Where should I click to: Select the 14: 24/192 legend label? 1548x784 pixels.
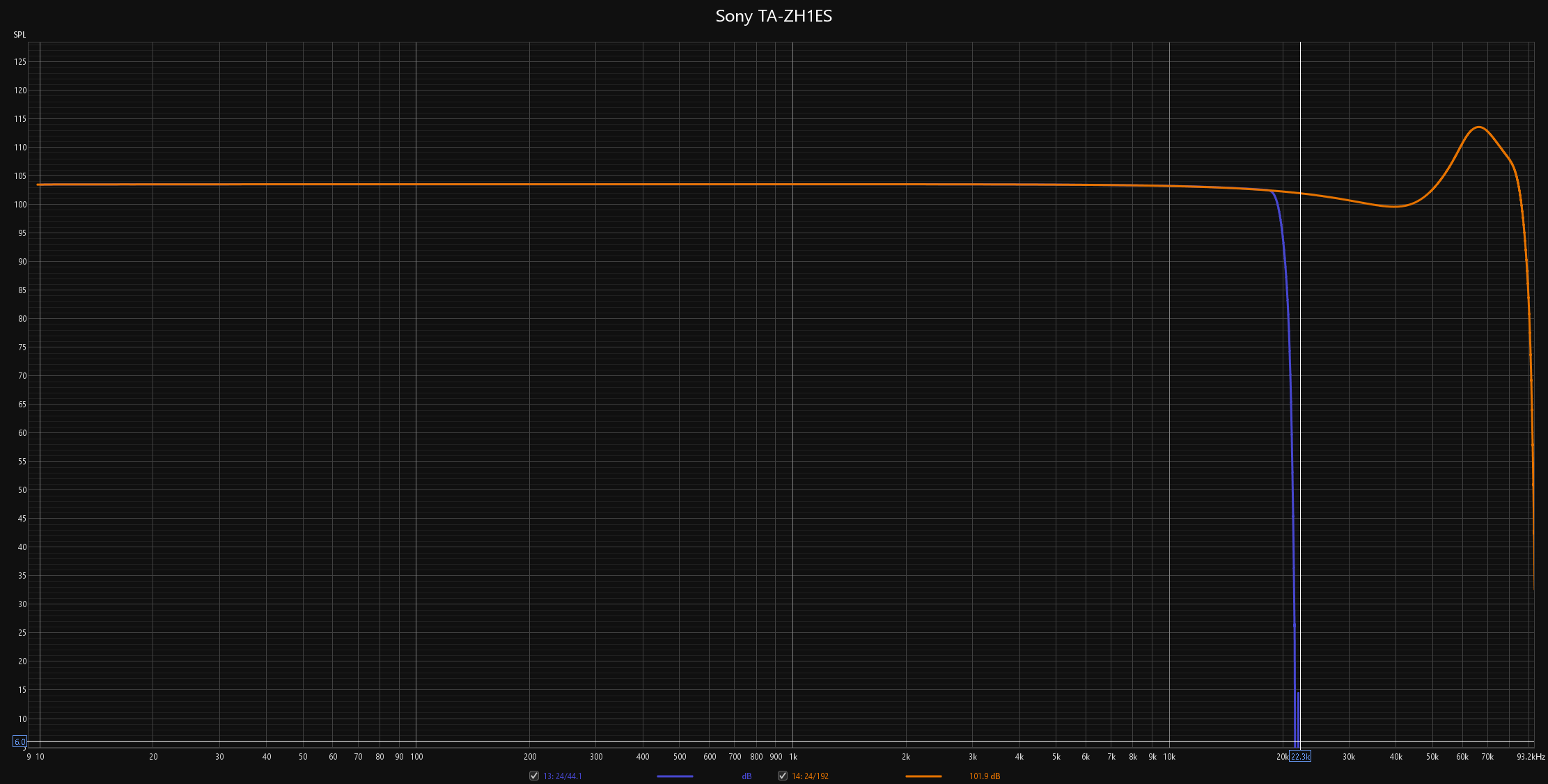pos(810,776)
